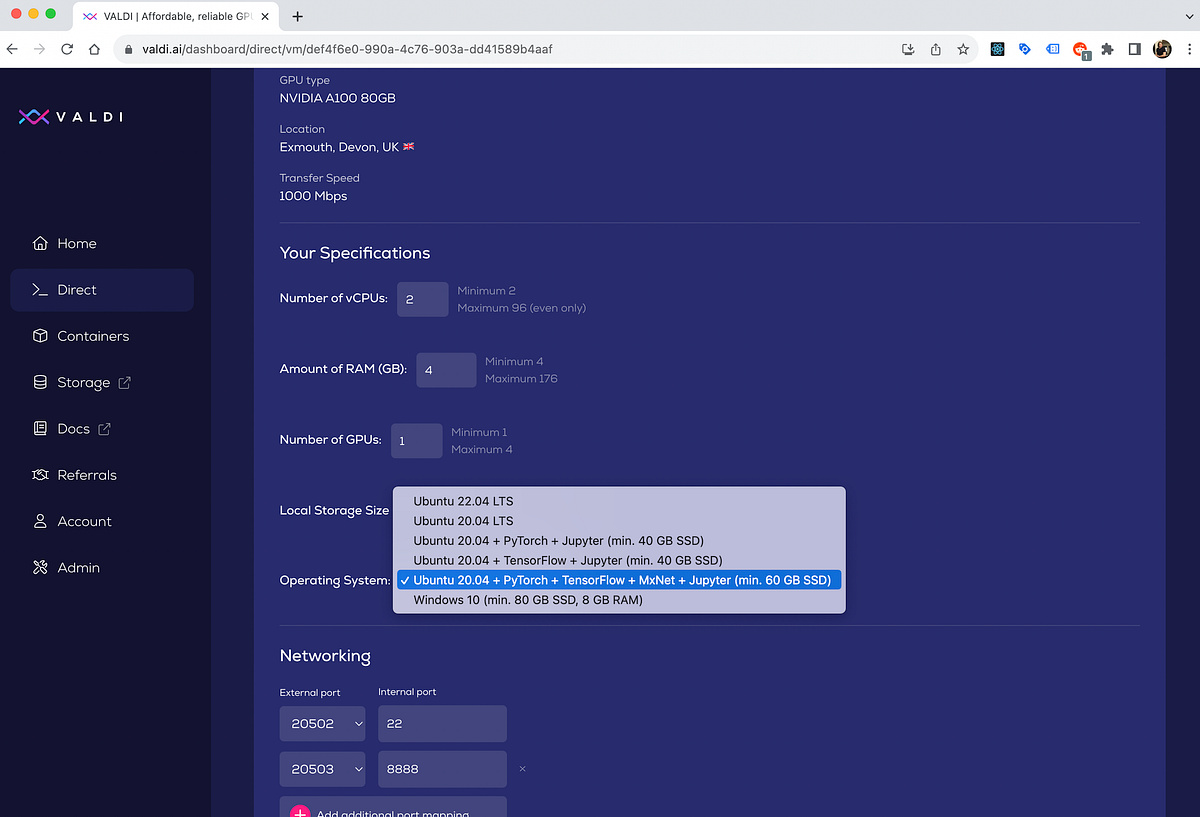
Task: Choose Ubuntu 20.04 + TensorFlow + Jupyter option
Action: point(620,560)
